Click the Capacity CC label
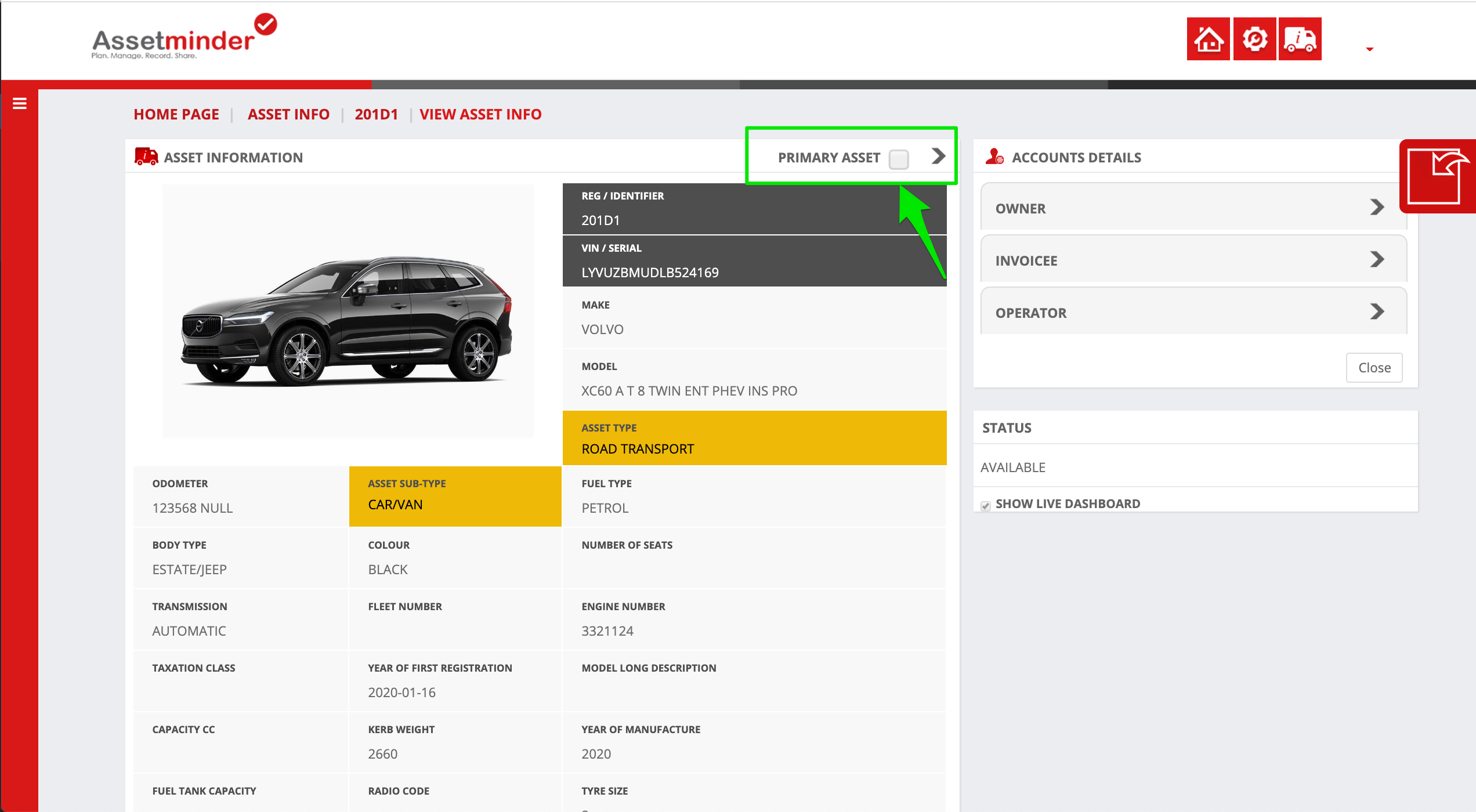Image resolution: width=1476 pixels, height=812 pixels. (x=183, y=730)
